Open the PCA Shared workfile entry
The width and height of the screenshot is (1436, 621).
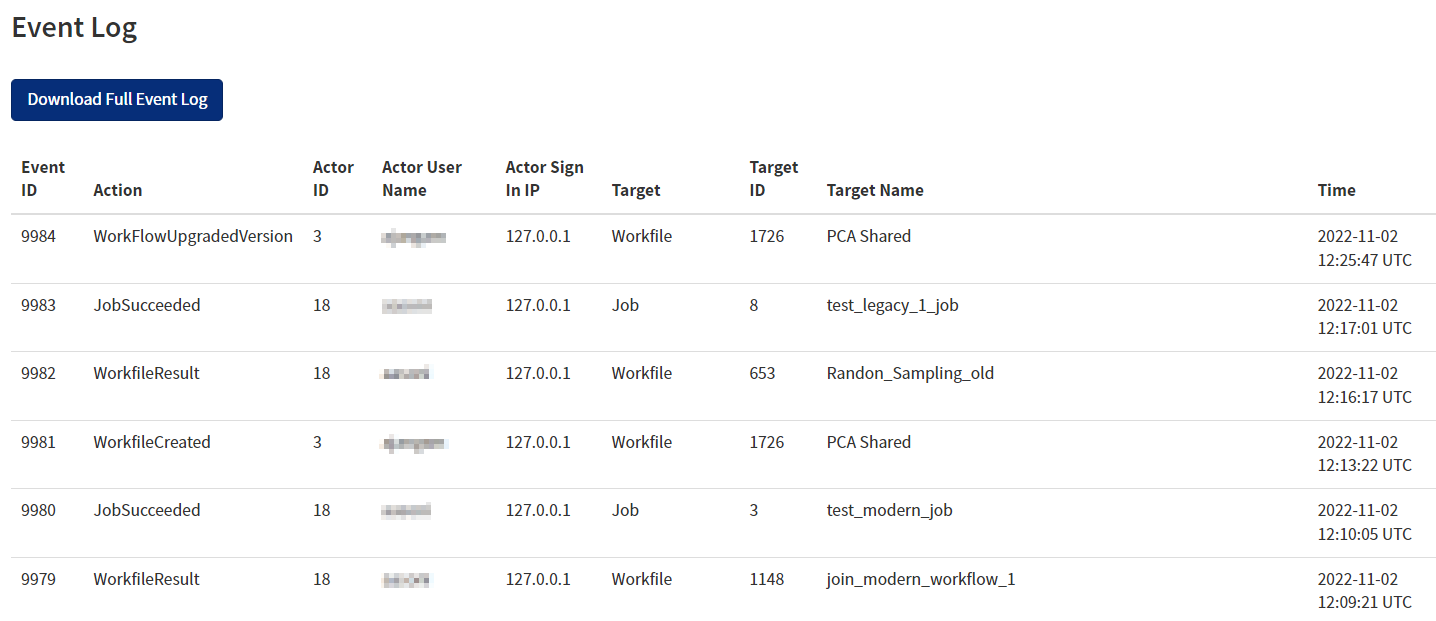point(868,236)
